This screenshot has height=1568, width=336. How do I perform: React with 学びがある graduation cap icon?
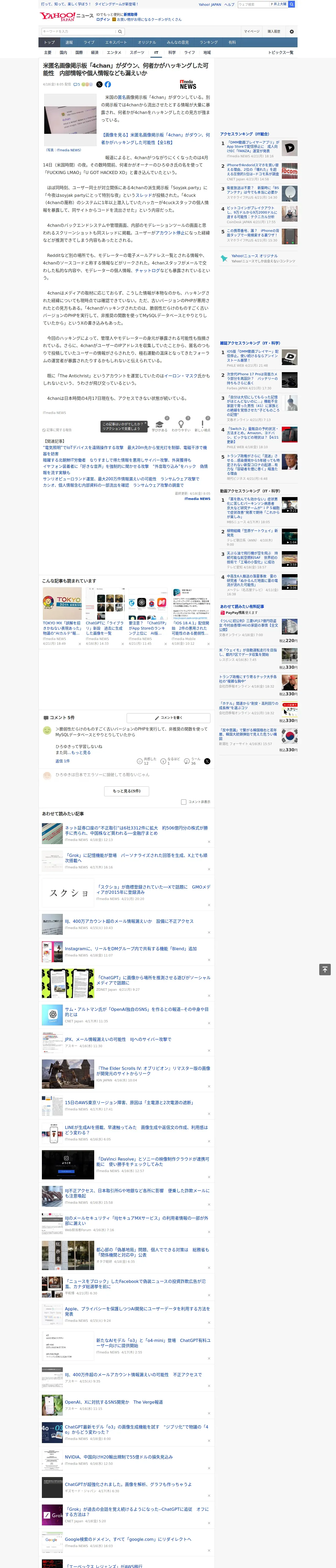click(x=160, y=424)
